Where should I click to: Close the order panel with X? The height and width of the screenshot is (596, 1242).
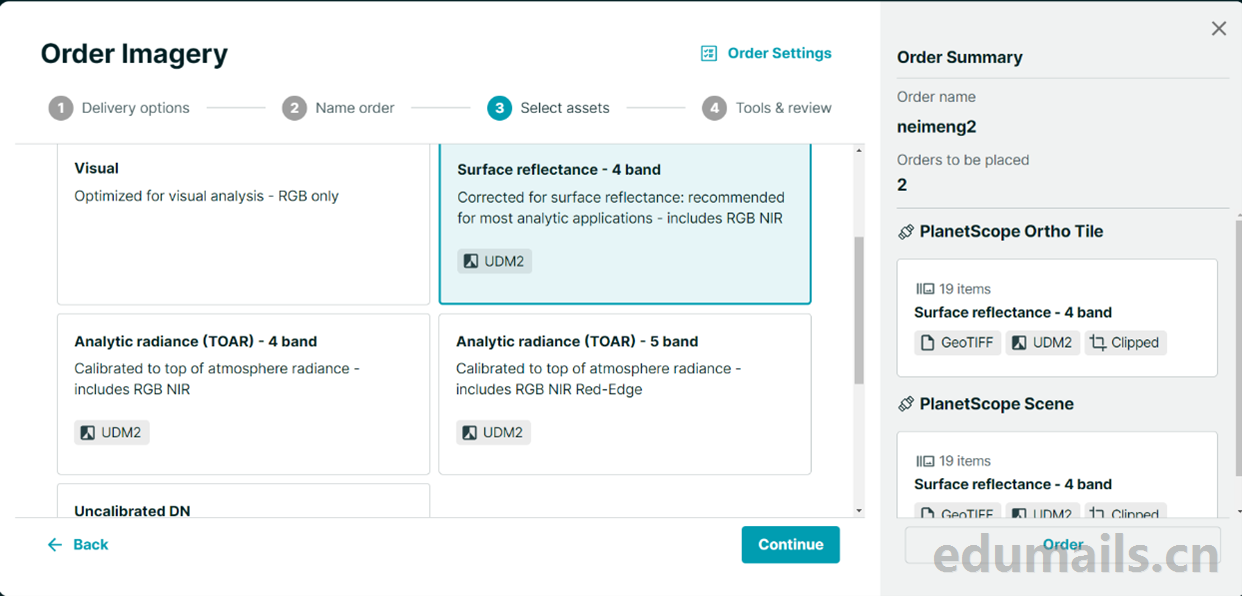pos(1218,29)
